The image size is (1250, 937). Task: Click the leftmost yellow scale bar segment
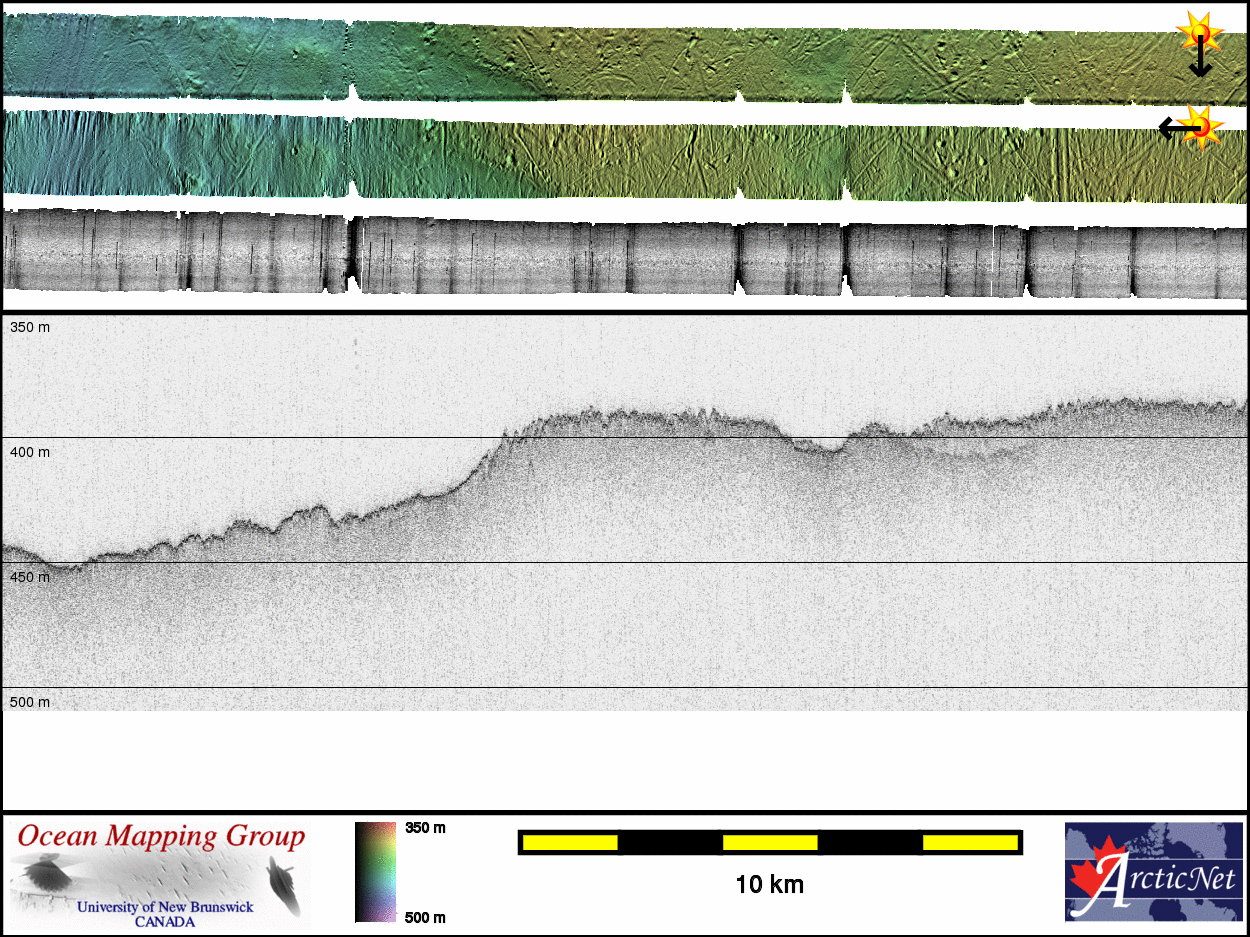click(570, 843)
